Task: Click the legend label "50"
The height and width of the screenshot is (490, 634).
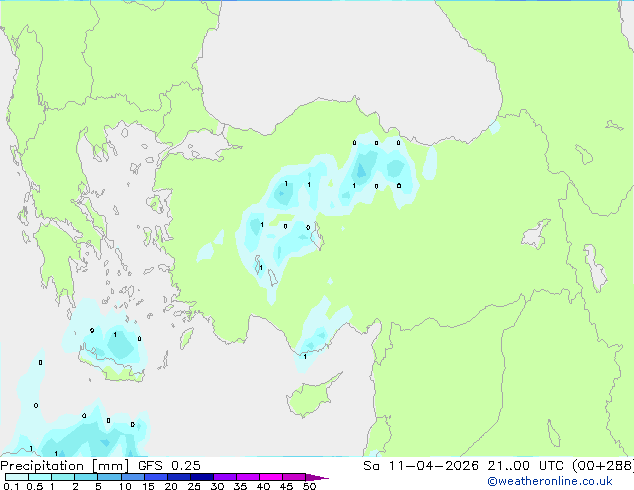Action: (310, 486)
